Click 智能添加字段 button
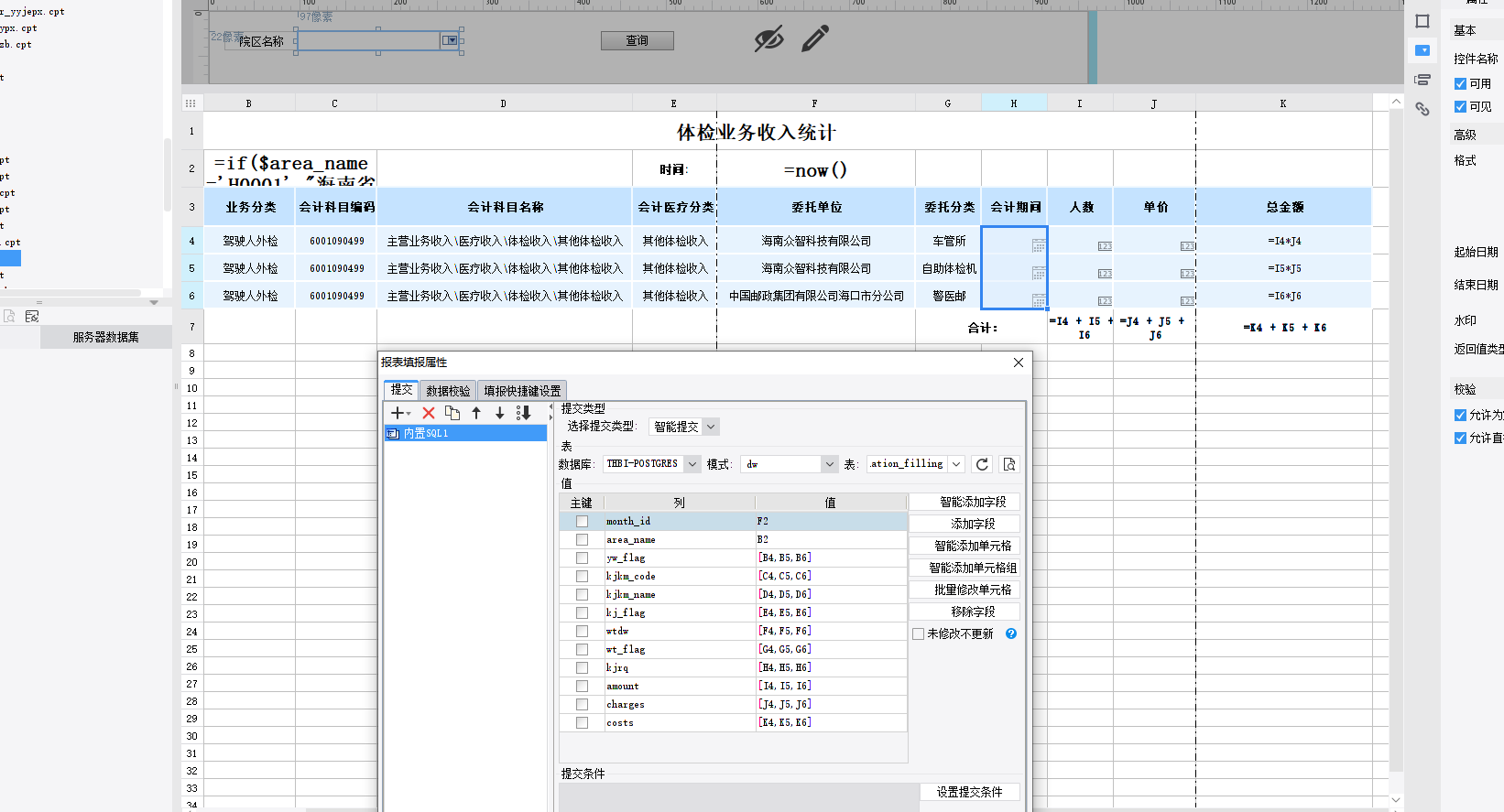Viewport: 1504px width, 812px height. pyautogui.click(x=964, y=502)
